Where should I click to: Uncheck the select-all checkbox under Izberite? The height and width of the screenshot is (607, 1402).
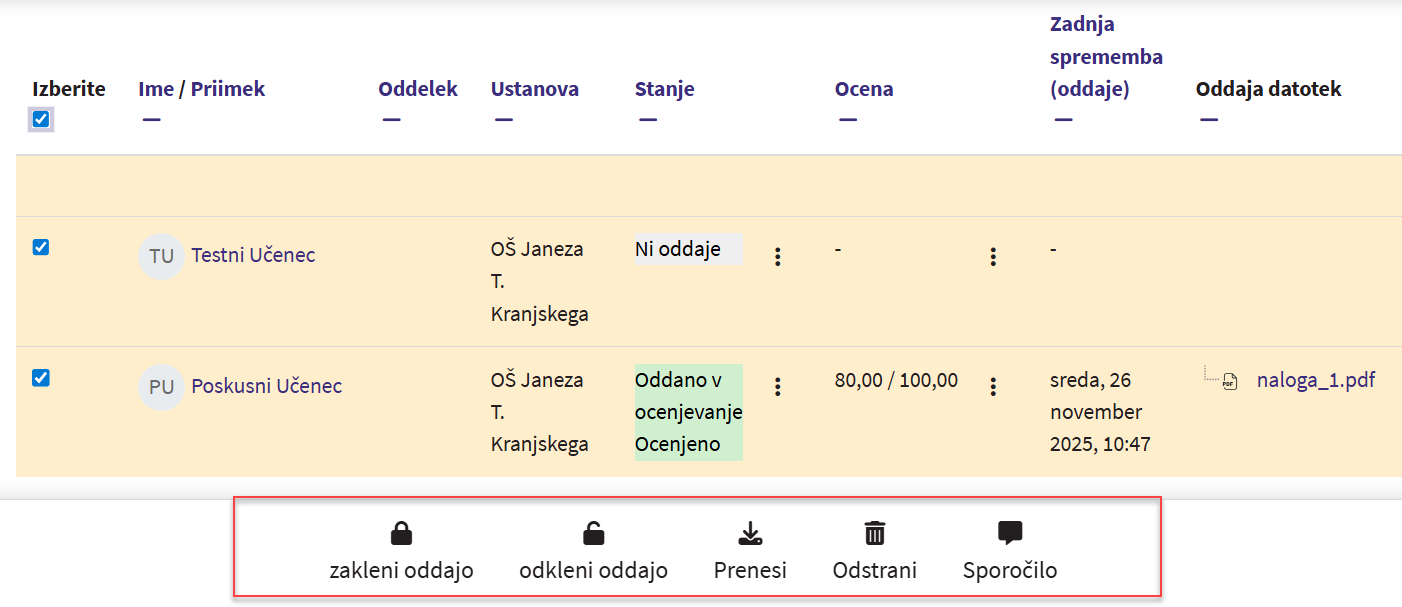41,119
